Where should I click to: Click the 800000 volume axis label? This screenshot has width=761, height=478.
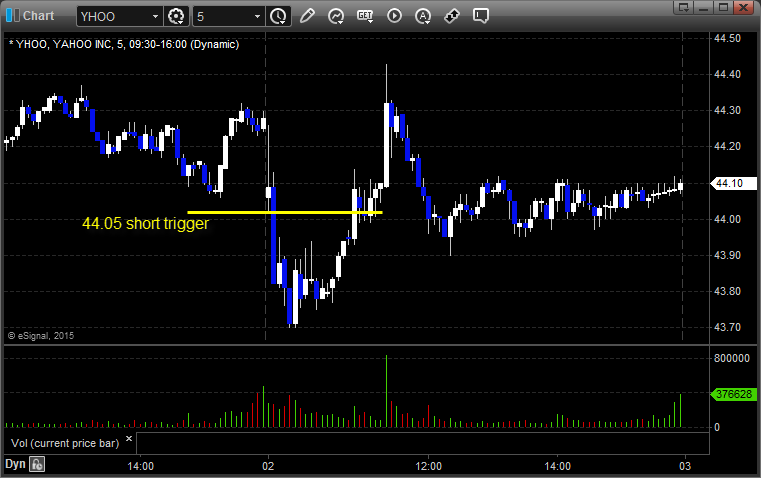coord(732,358)
